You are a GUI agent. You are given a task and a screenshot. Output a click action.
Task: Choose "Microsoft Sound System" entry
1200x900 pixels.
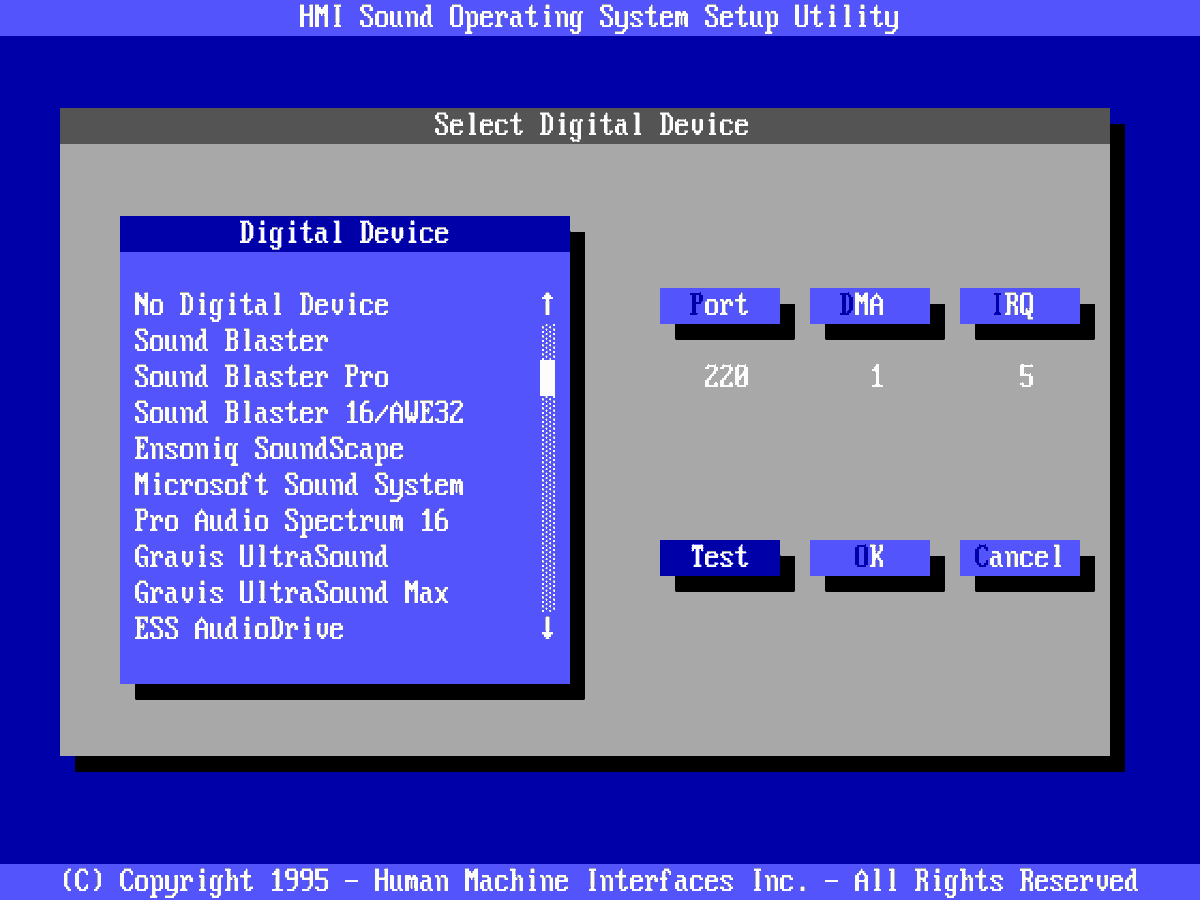pos(299,484)
